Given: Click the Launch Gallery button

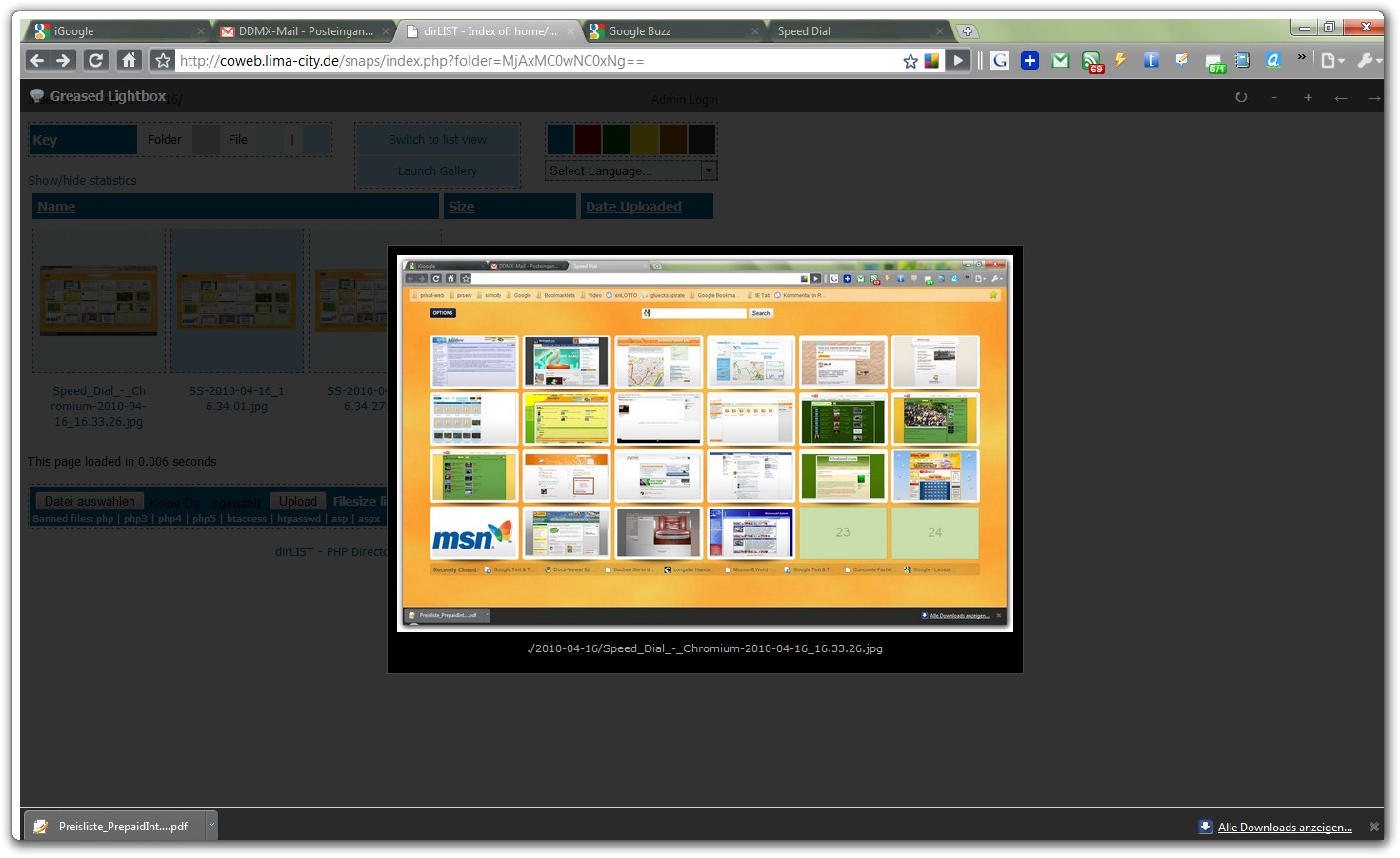Looking at the screenshot, I should point(437,171).
